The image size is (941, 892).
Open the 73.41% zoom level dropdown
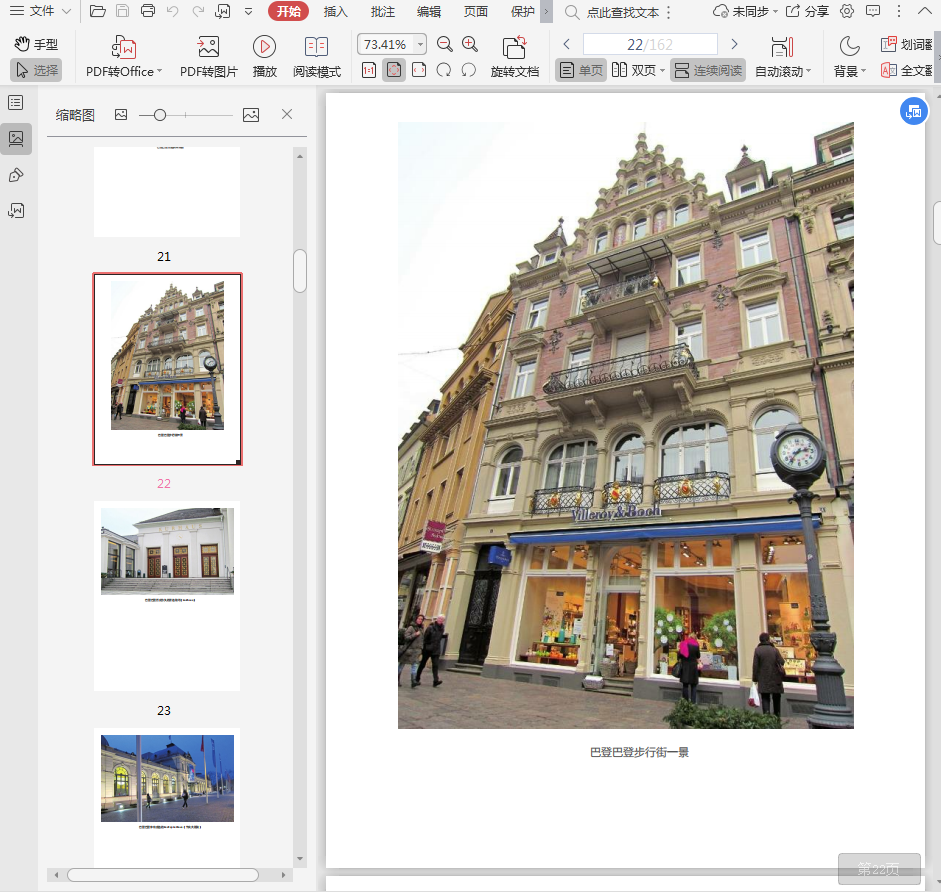420,45
